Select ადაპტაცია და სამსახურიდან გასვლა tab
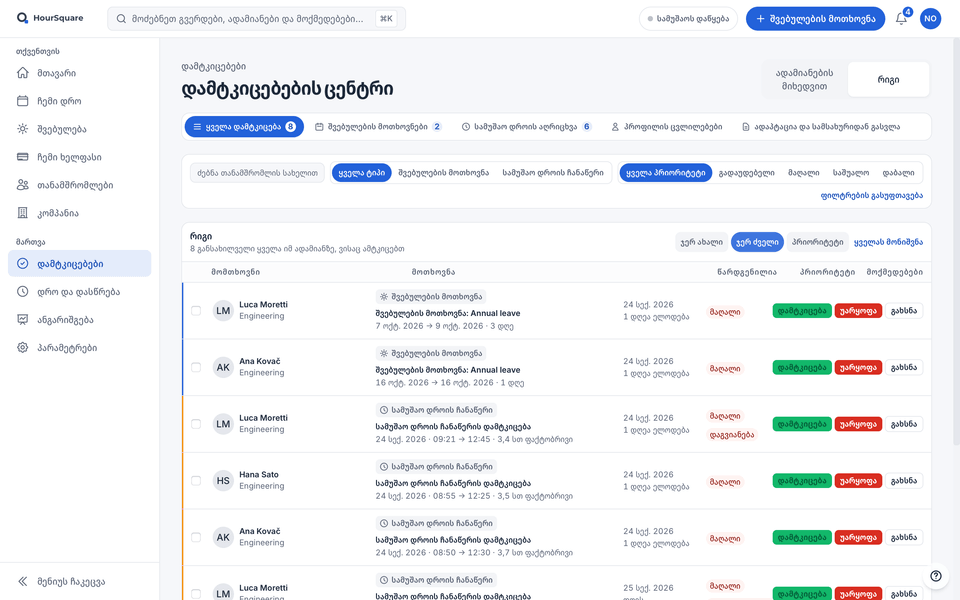 click(x=820, y=127)
